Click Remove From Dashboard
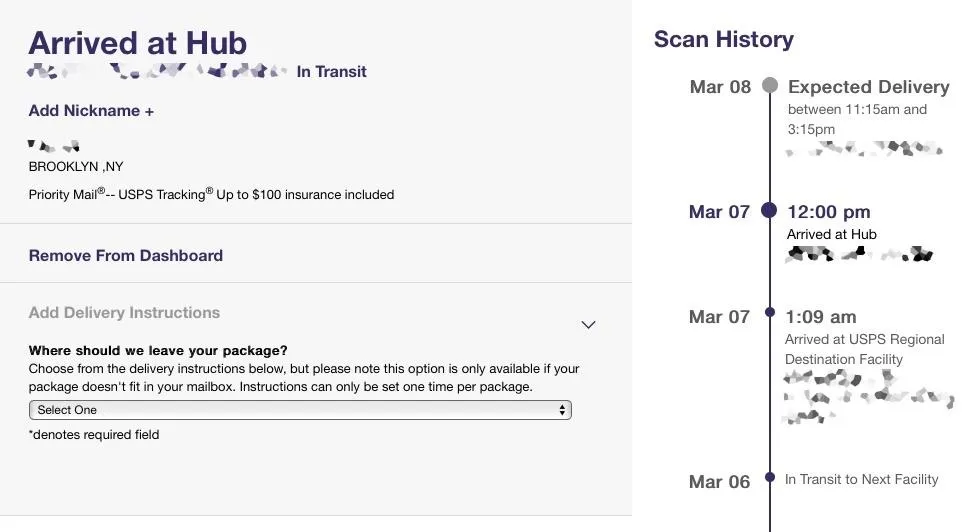This screenshot has height=532, width=980. tap(126, 256)
